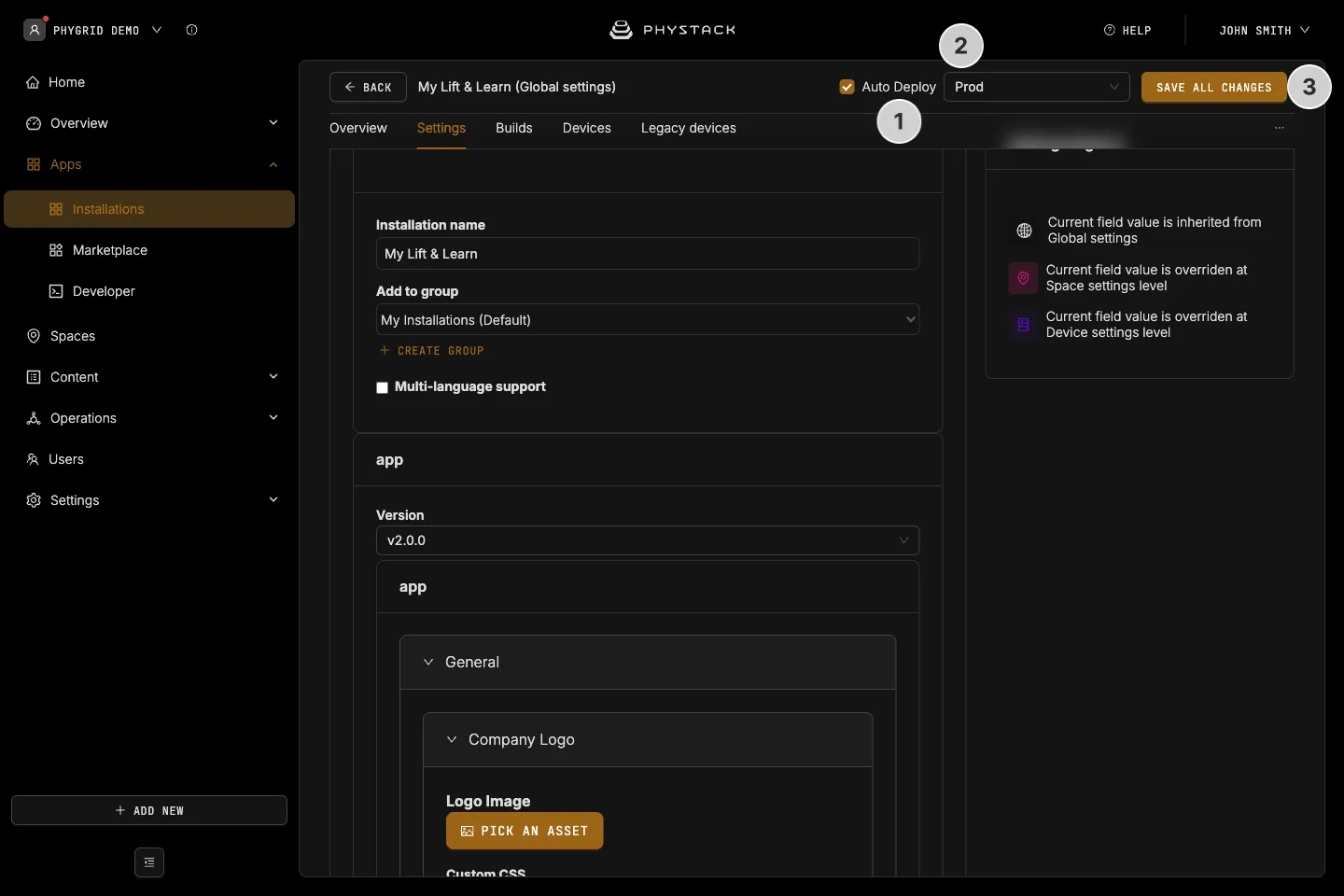Click the Back button
The height and width of the screenshot is (896, 1344).
click(368, 87)
